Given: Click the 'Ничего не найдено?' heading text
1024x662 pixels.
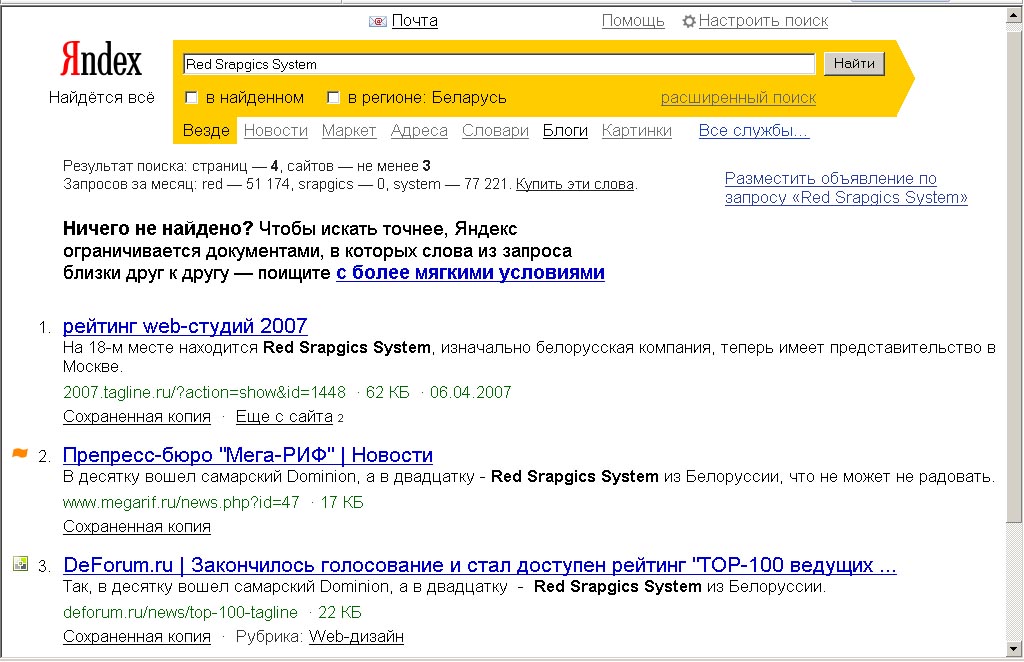Looking at the screenshot, I should pos(158,229).
